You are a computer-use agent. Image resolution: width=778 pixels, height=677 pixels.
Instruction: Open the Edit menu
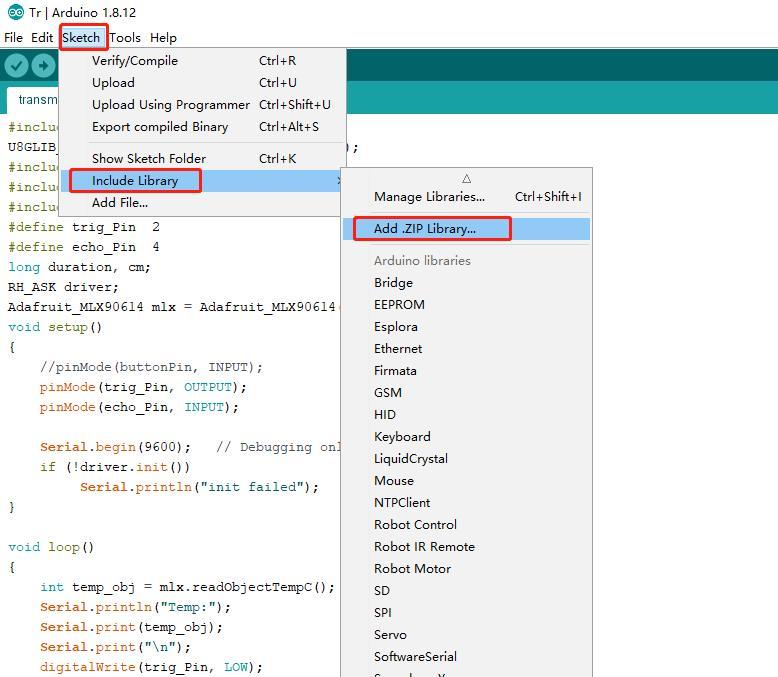tap(42, 38)
